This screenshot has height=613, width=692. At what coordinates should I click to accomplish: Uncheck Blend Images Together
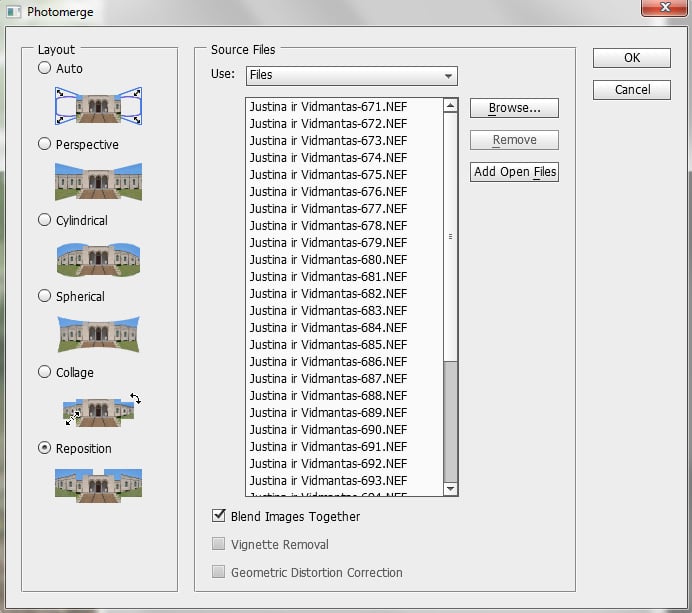coord(218,515)
